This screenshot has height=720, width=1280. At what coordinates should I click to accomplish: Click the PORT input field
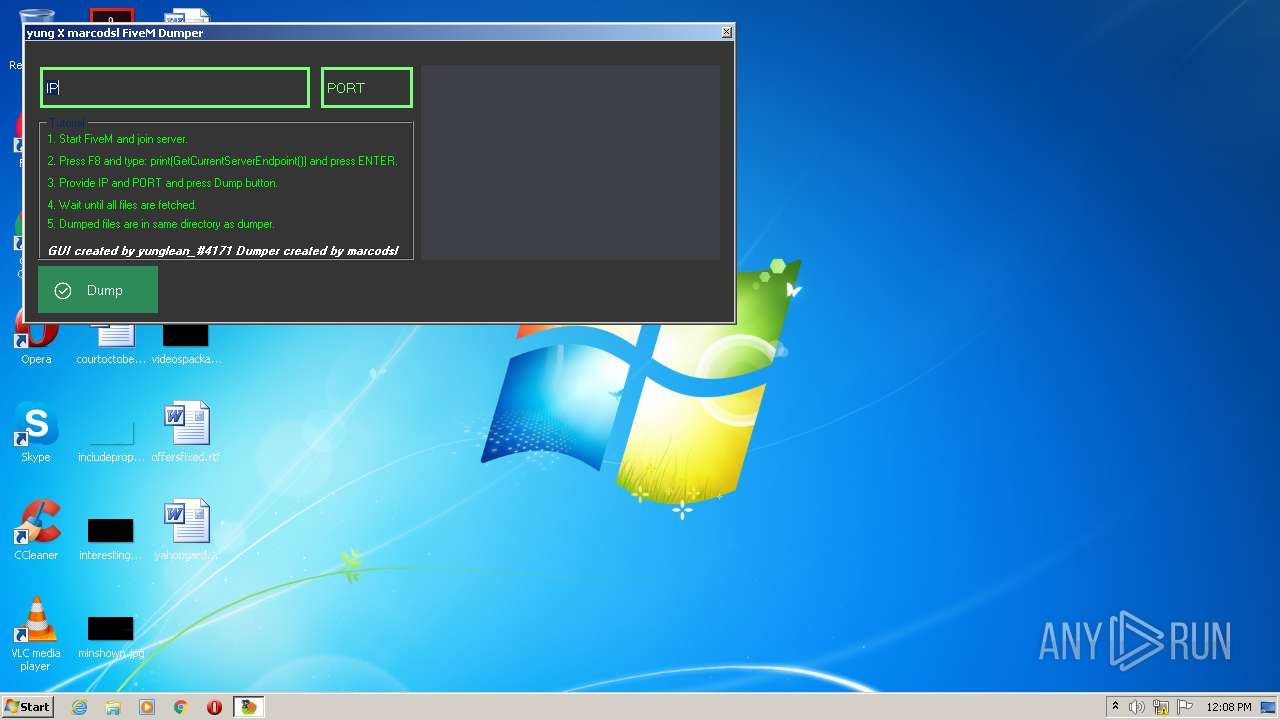(x=367, y=88)
